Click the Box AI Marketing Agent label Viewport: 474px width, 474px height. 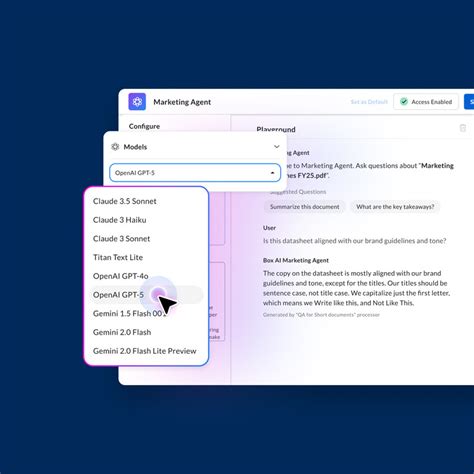[296, 260]
